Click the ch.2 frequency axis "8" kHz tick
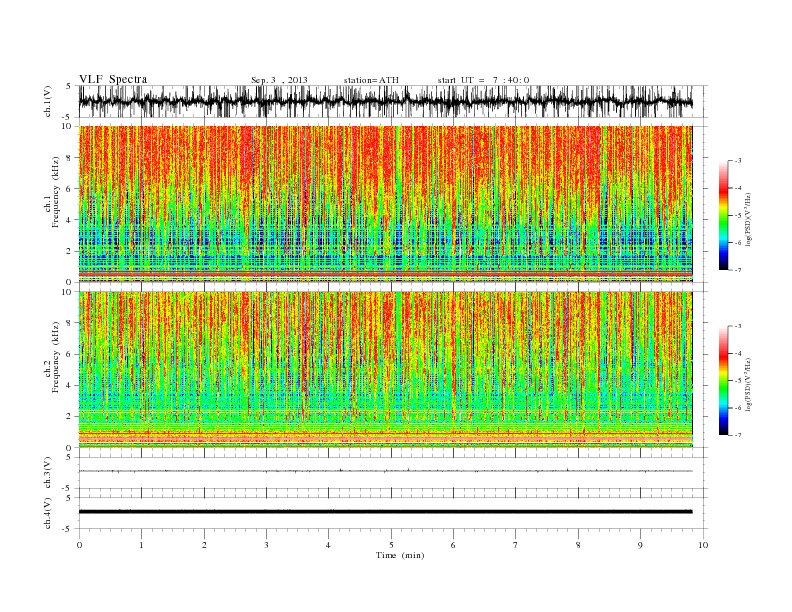This screenshot has height=612, width=792. (69, 323)
